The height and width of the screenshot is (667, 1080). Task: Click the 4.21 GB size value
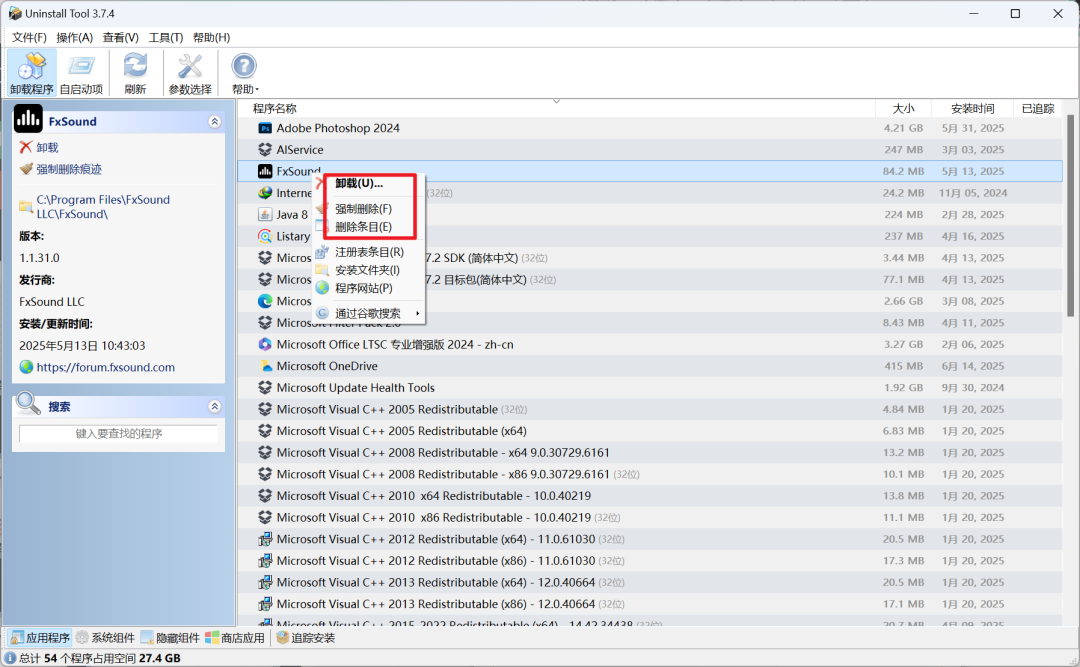903,128
